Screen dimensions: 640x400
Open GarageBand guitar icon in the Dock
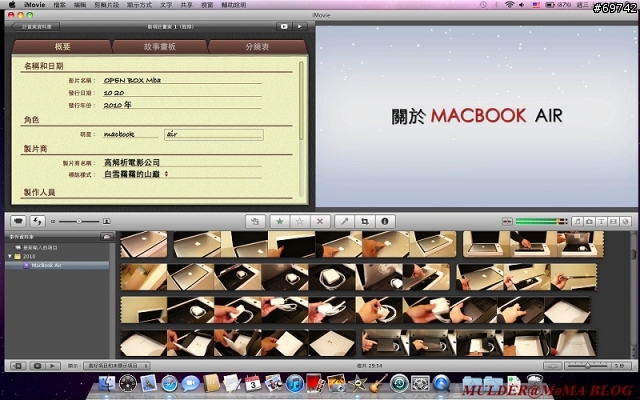378,383
